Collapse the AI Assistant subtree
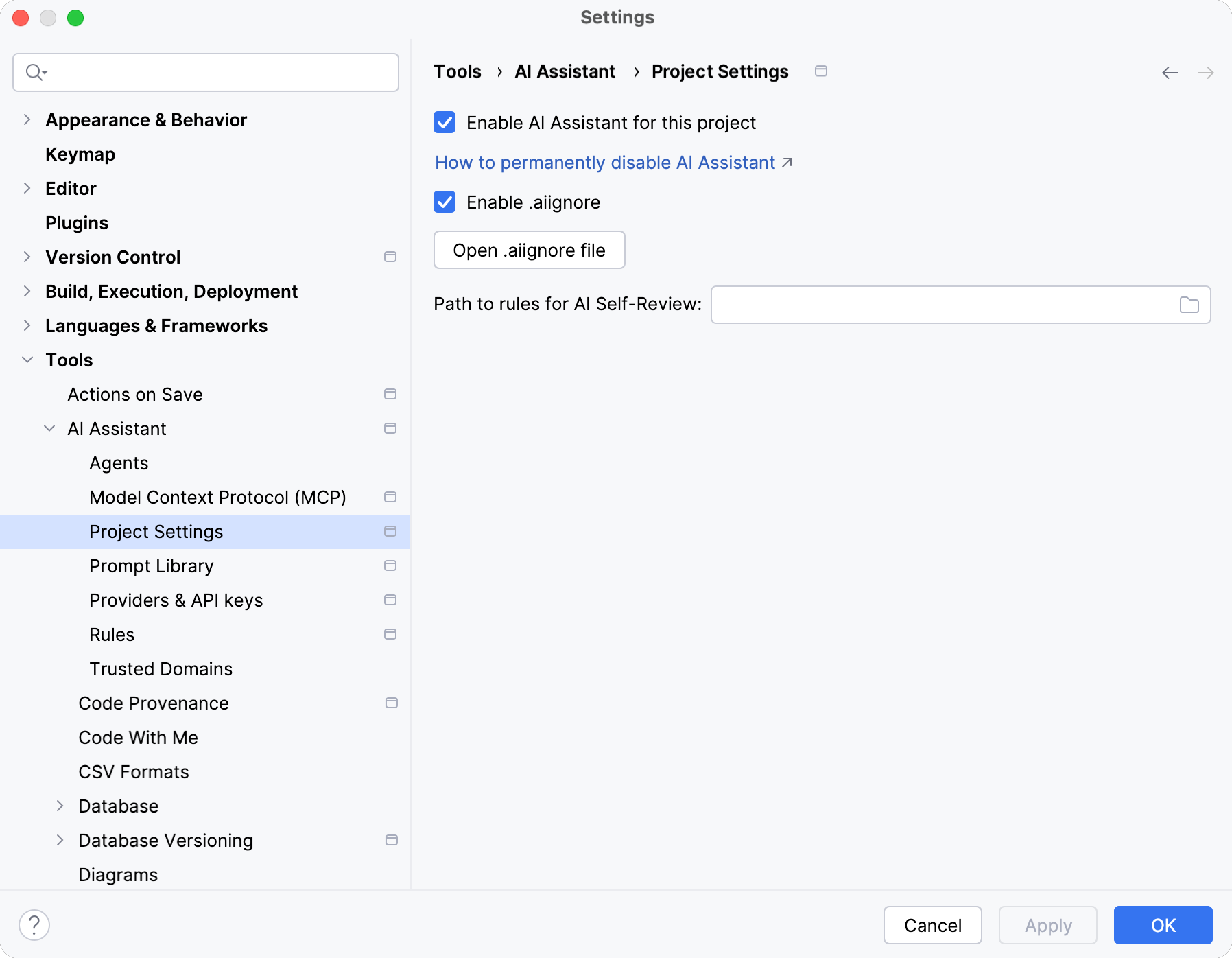Image resolution: width=1232 pixels, height=958 pixels. click(x=49, y=429)
